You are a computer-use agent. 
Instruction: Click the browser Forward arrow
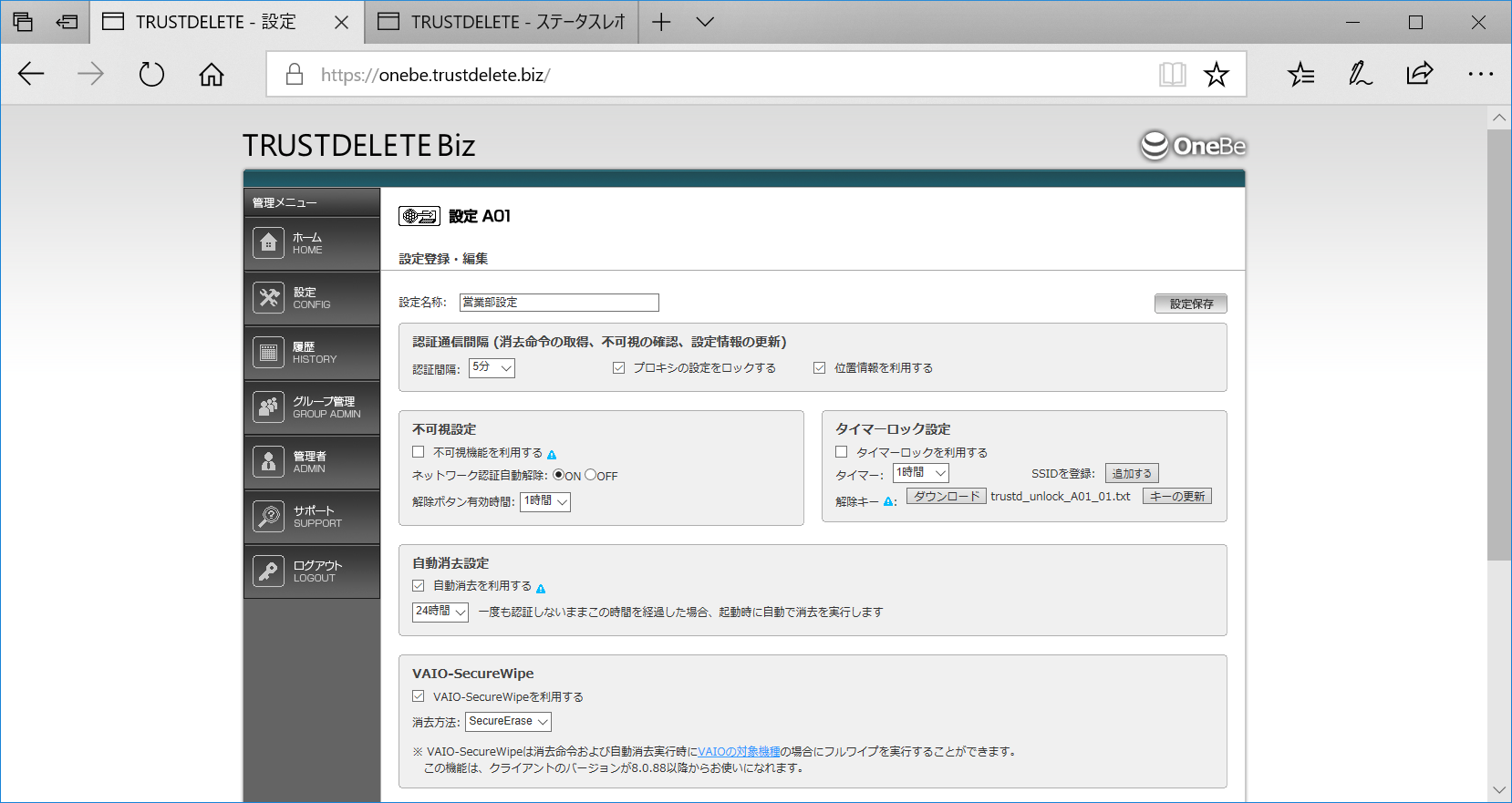pos(90,74)
